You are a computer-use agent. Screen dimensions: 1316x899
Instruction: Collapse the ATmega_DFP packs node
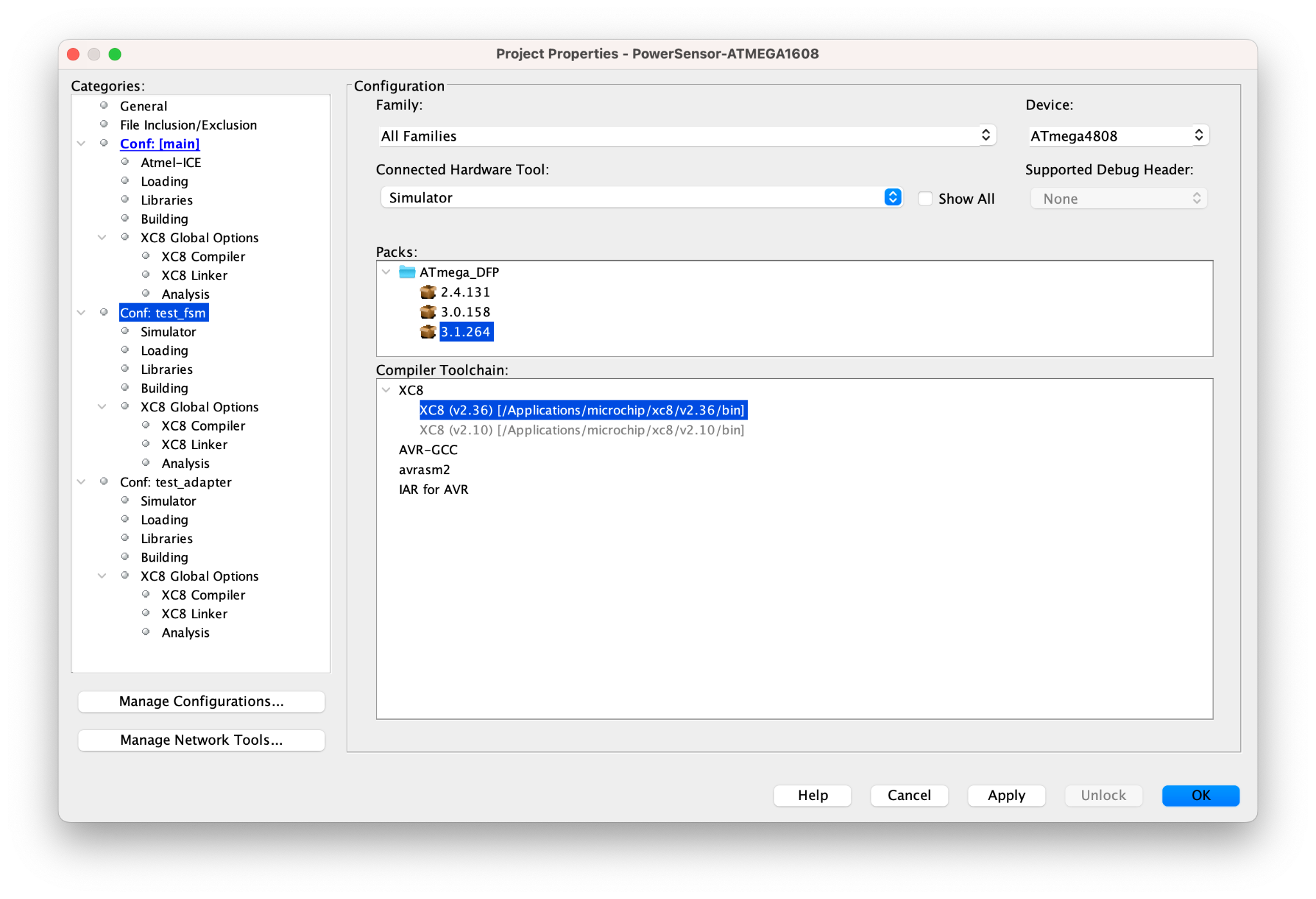pyautogui.click(x=386, y=272)
